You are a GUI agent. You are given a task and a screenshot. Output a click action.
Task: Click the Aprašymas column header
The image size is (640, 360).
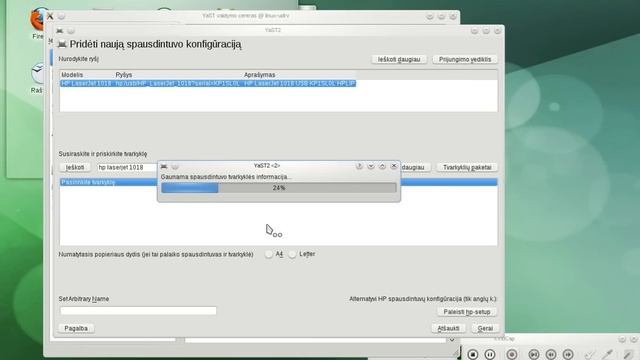260,75
